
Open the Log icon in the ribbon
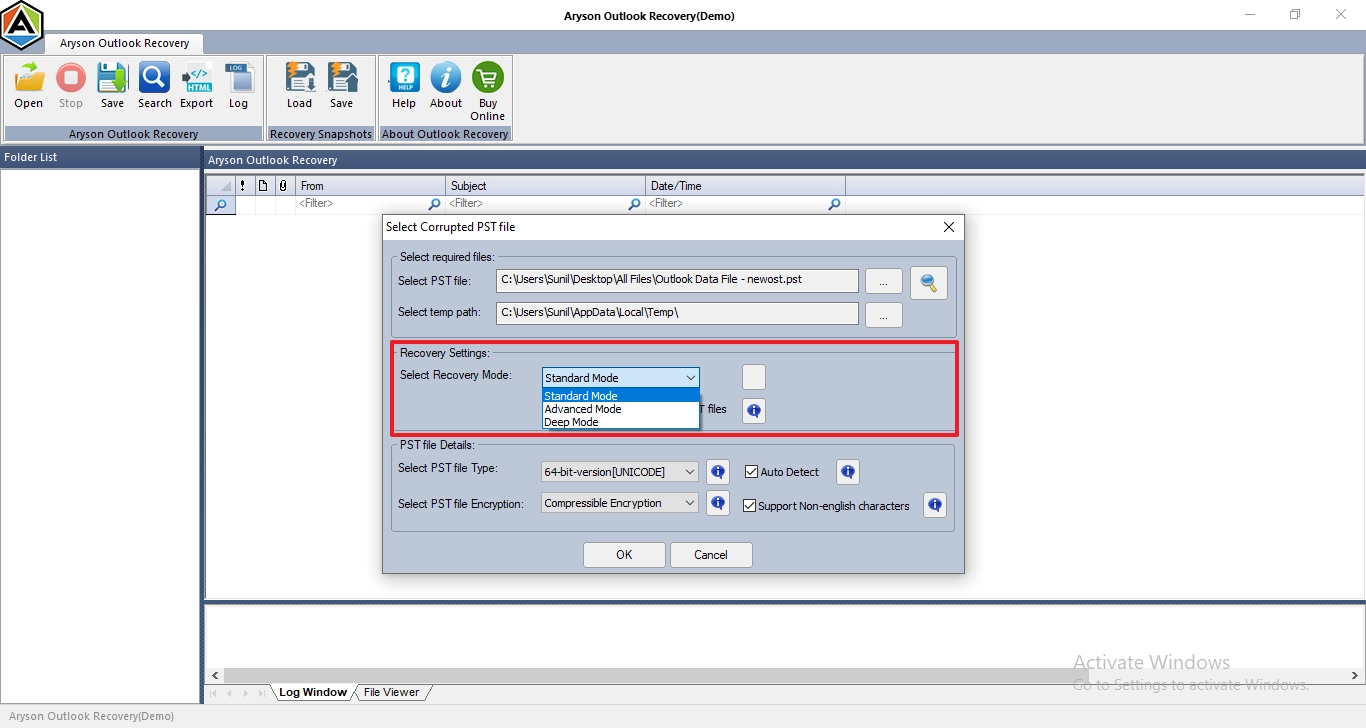238,78
